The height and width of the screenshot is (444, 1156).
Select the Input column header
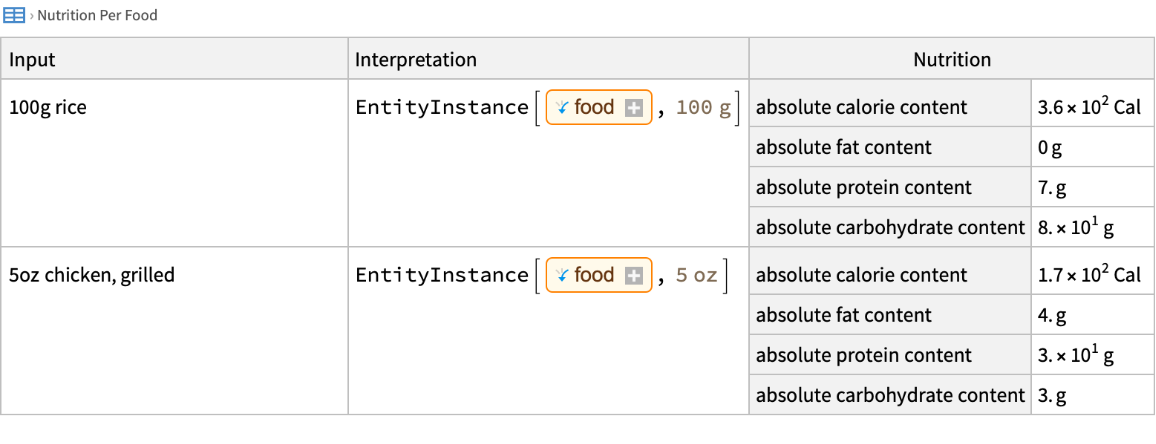pos(32,60)
